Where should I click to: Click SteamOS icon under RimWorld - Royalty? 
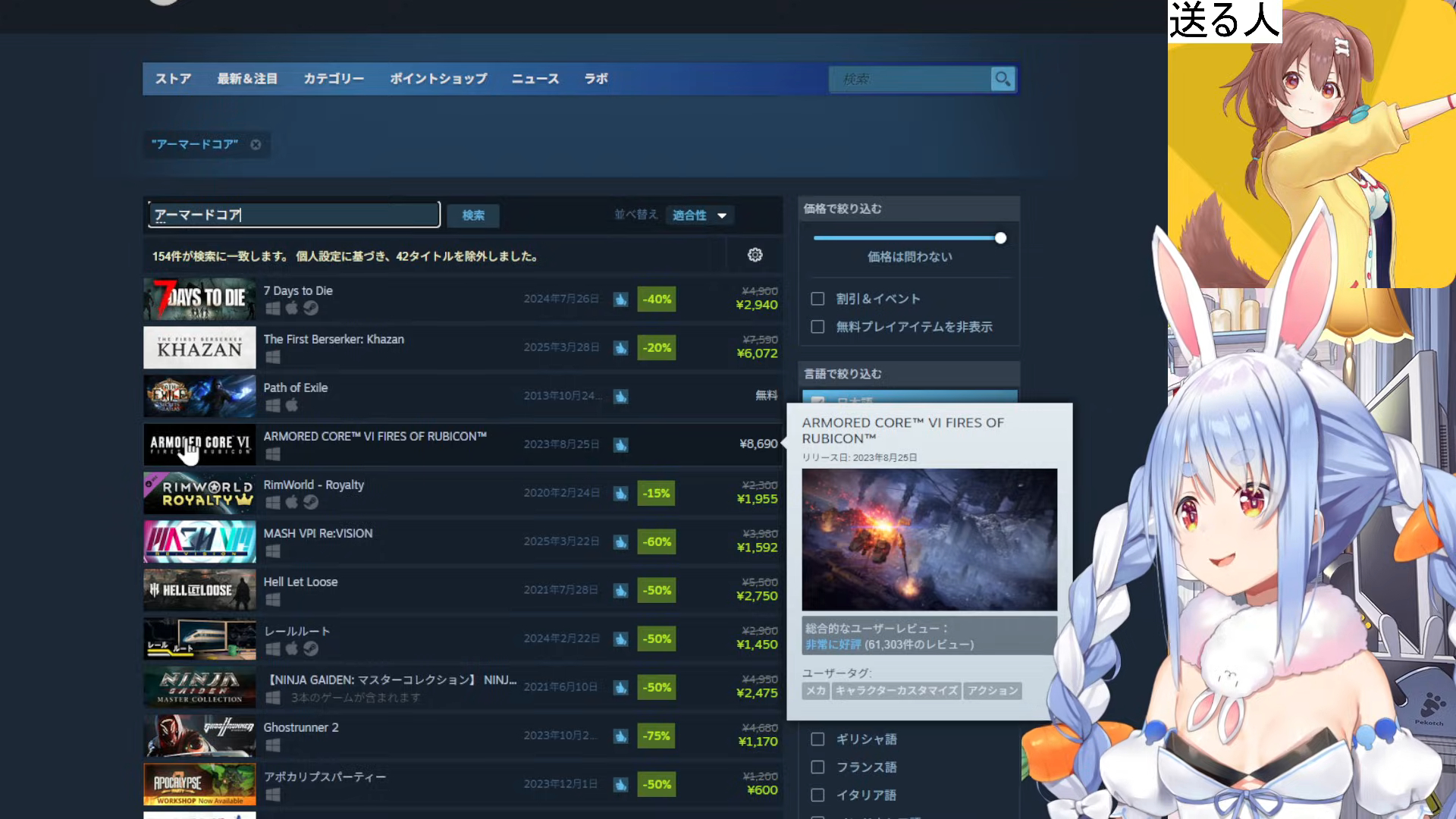[x=311, y=502]
